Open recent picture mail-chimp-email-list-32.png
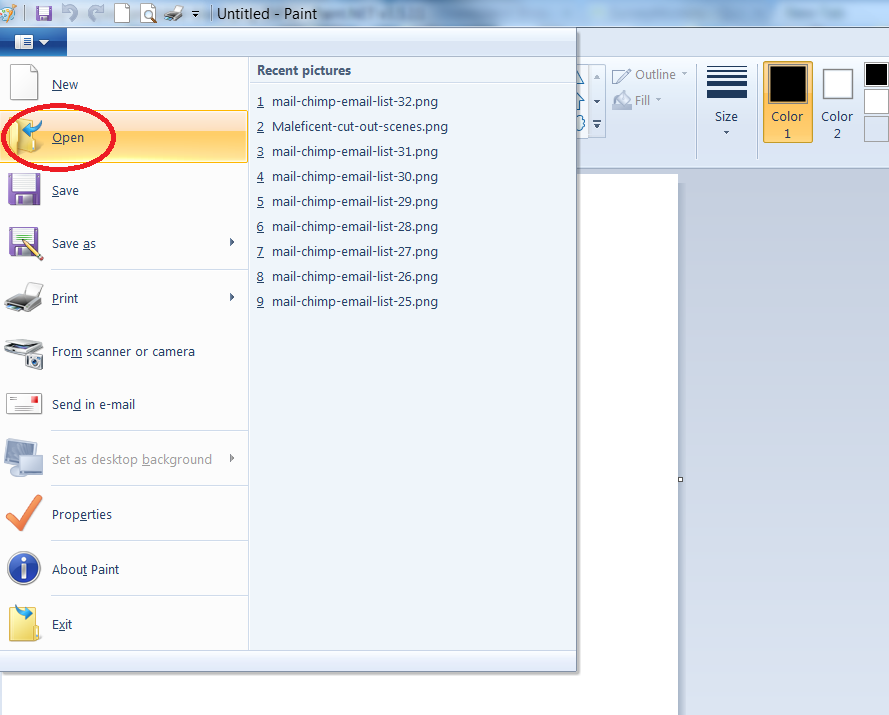 [x=354, y=102]
